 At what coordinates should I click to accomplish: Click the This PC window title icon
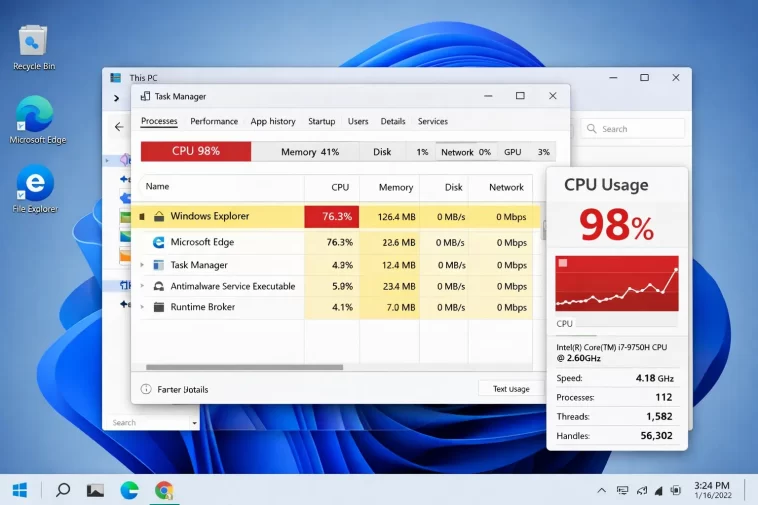pyautogui.click(x=116, y=77)
